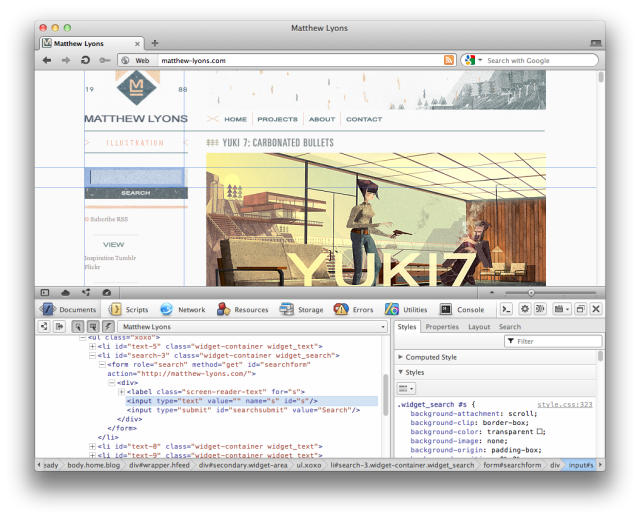640x519 pixels.
Task: Switch to the Resources tab
Action: pos(242,309)
